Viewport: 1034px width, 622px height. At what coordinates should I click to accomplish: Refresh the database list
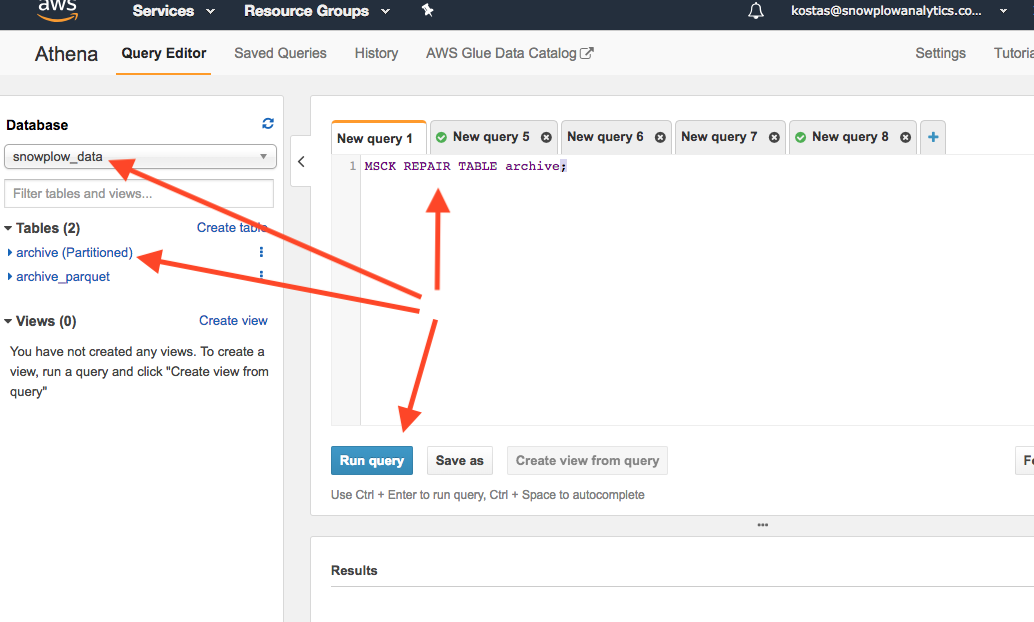click(268, 123)
